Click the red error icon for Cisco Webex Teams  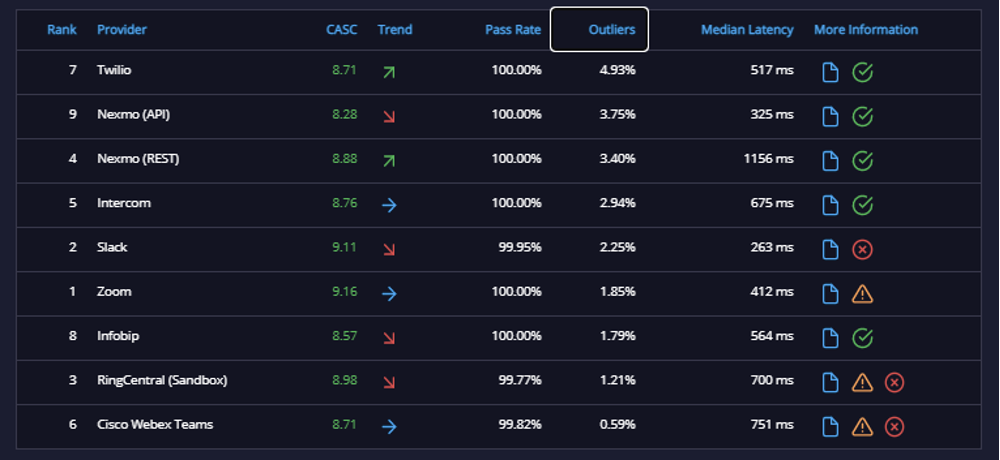coord(894,426)
